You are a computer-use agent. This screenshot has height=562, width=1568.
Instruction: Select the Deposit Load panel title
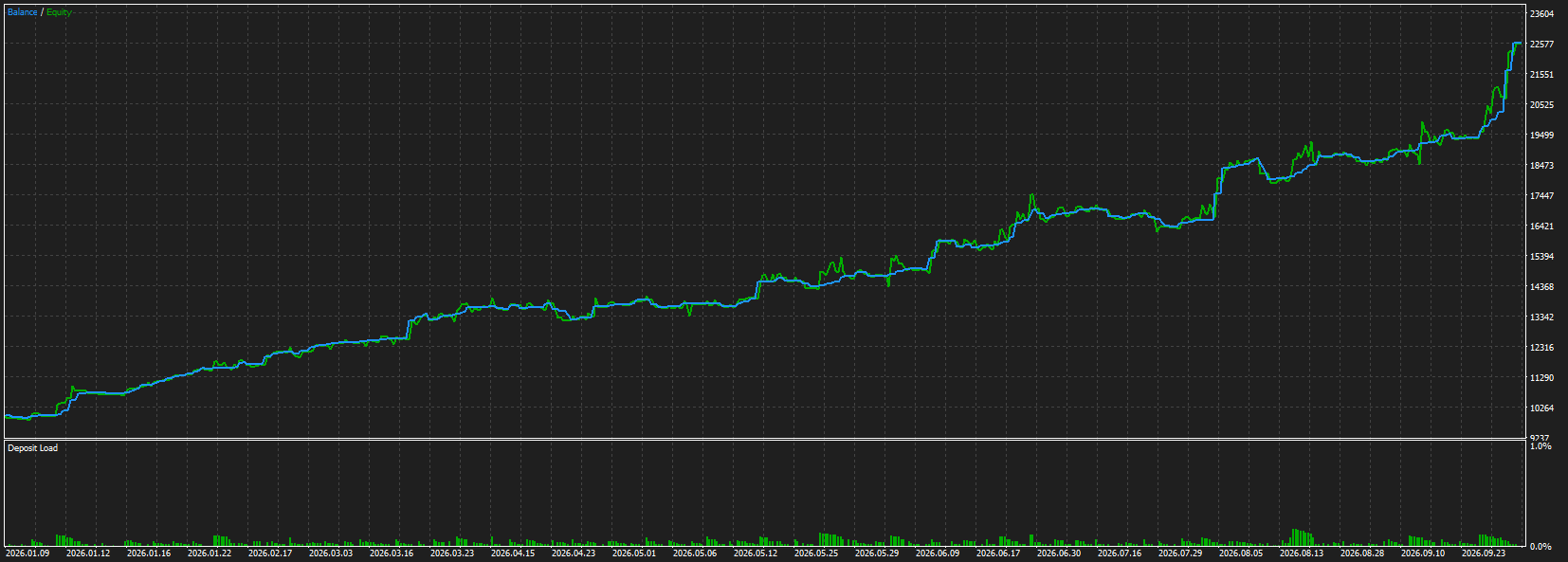(x=32, y=448)
